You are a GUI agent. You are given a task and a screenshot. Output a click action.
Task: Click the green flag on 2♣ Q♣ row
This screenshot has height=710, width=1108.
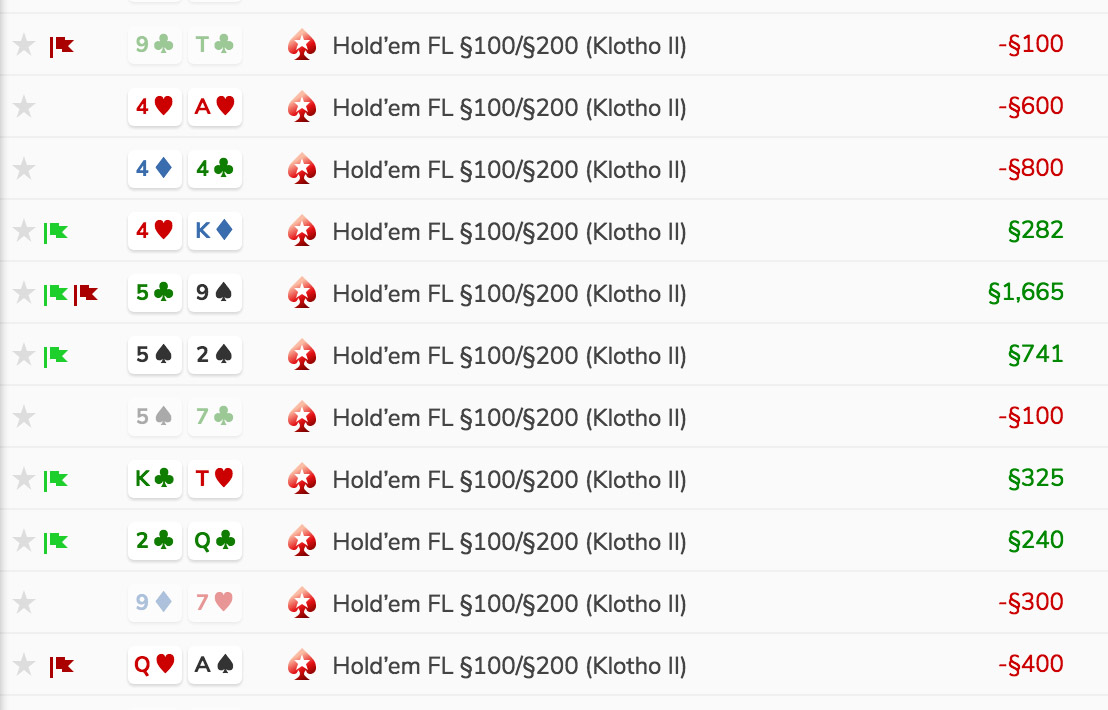pos(56,543)
